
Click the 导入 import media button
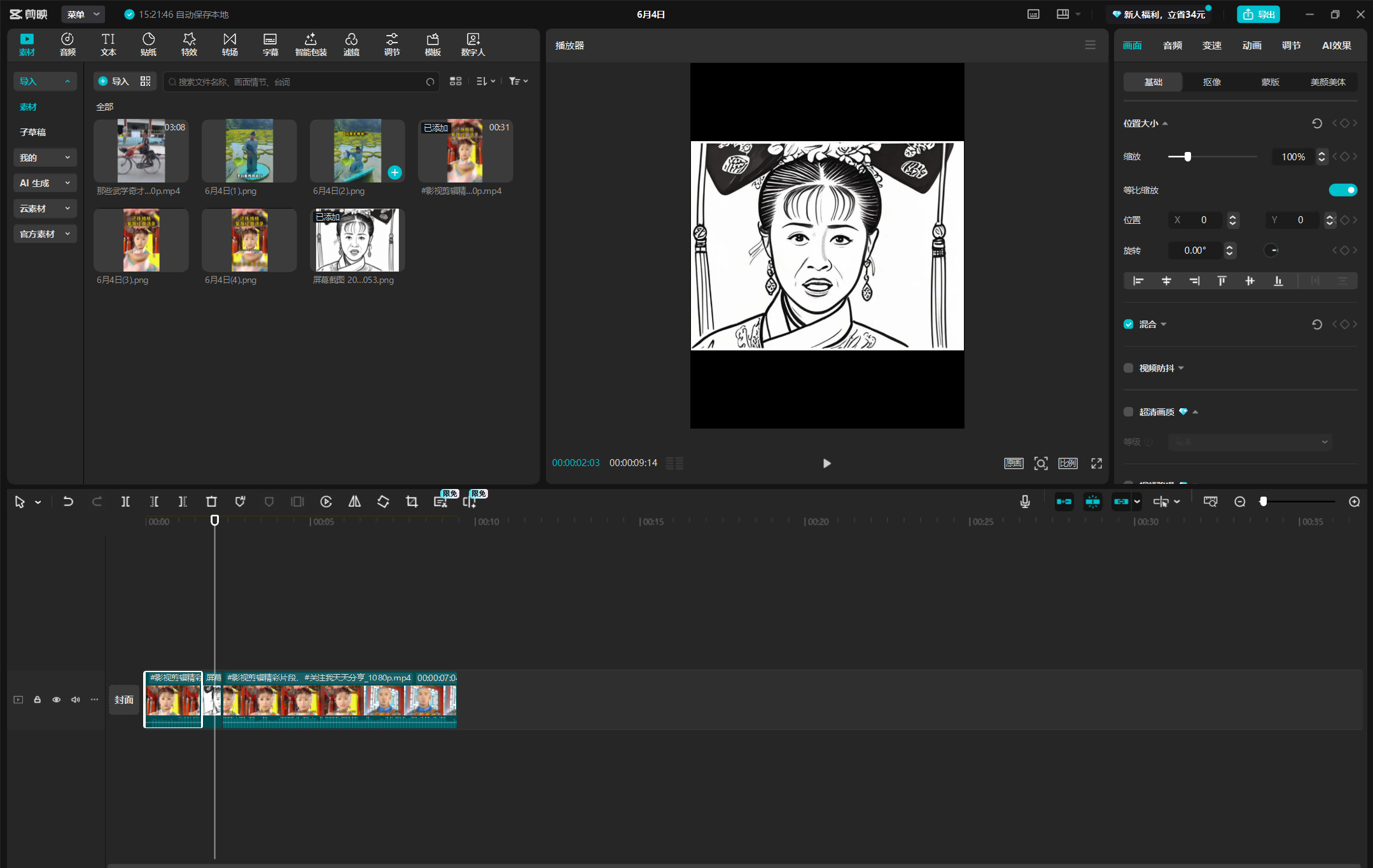[113, 81]
